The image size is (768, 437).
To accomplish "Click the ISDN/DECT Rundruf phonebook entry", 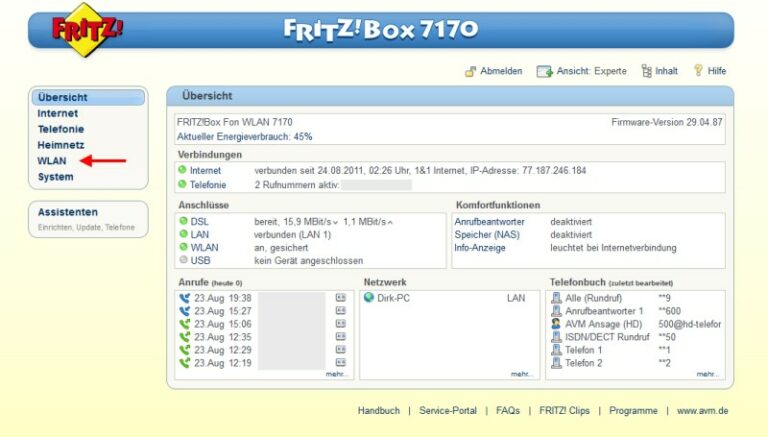I will click(607, 337).
